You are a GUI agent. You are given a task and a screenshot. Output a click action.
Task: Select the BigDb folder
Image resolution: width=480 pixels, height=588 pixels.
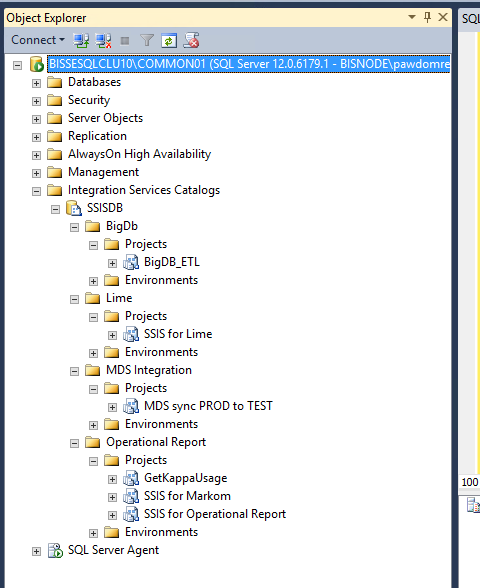point(122,226)
